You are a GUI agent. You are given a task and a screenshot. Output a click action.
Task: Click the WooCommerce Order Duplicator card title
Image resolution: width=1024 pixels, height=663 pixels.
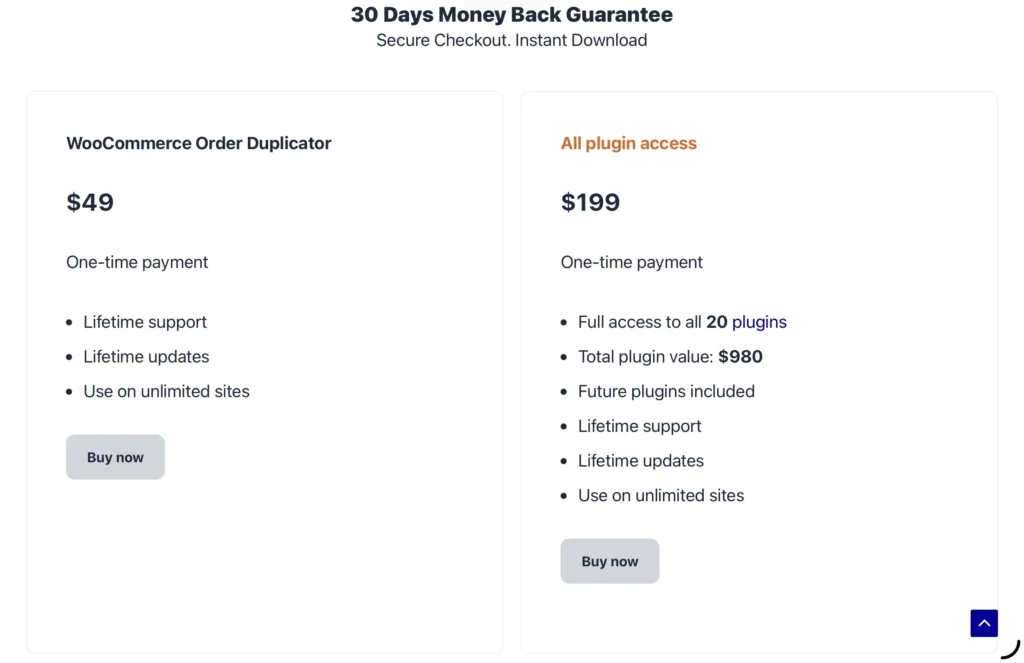pyautogui.click(x=198, y=143)
